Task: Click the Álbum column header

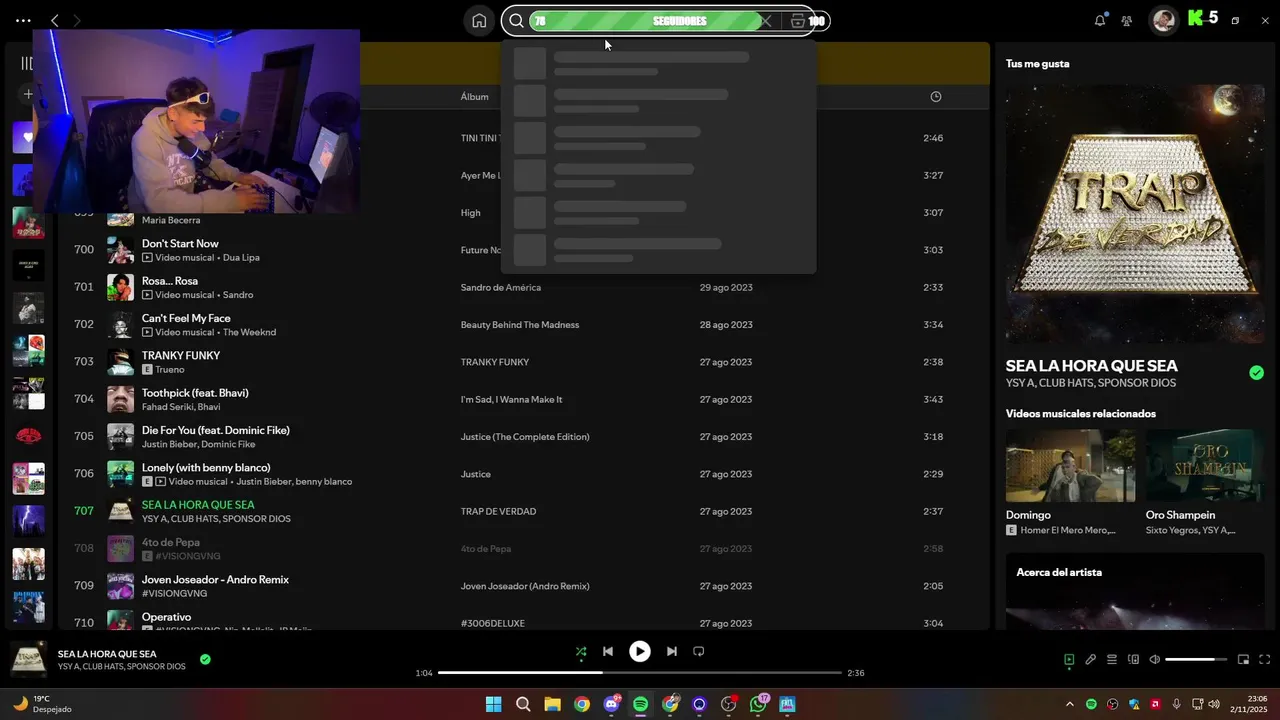Action: click(x=474, y=97)
